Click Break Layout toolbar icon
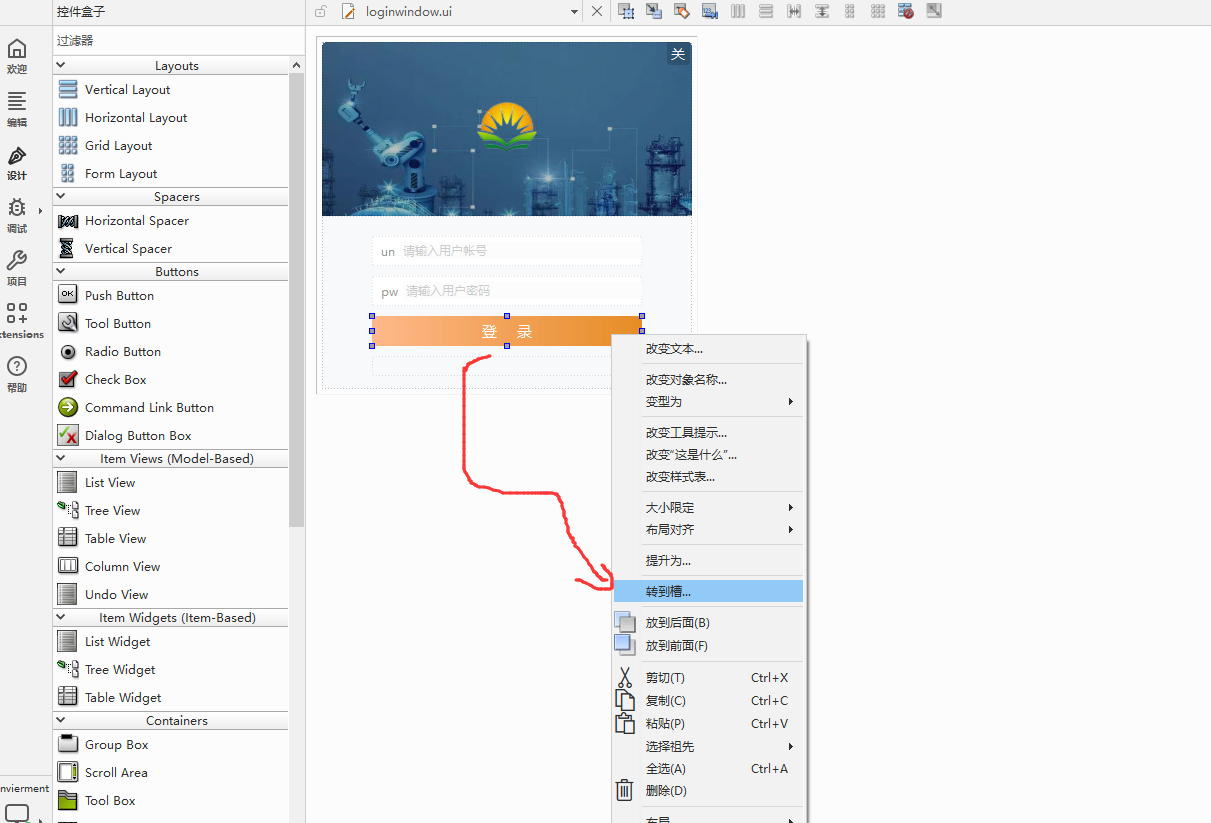This screenshot has height=823, width=1211. coord(906,11)
